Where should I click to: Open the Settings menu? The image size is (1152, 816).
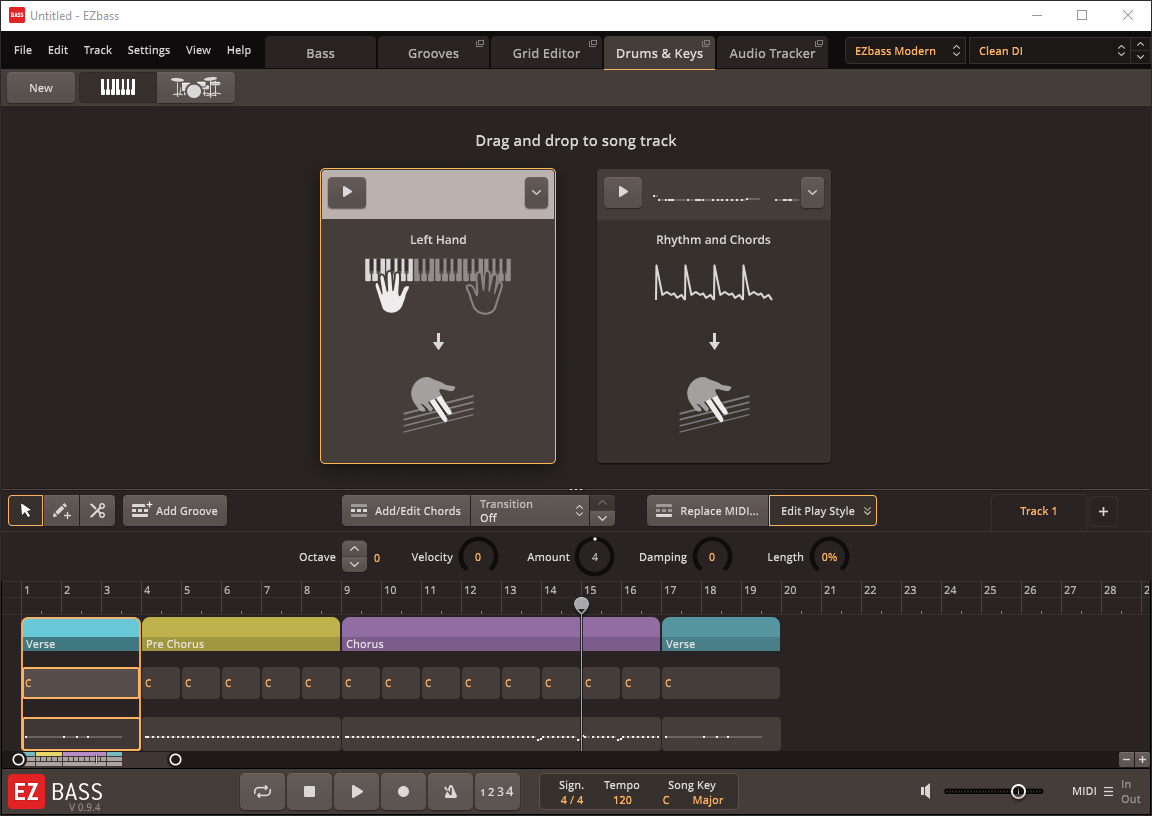(x=149, y=50)
